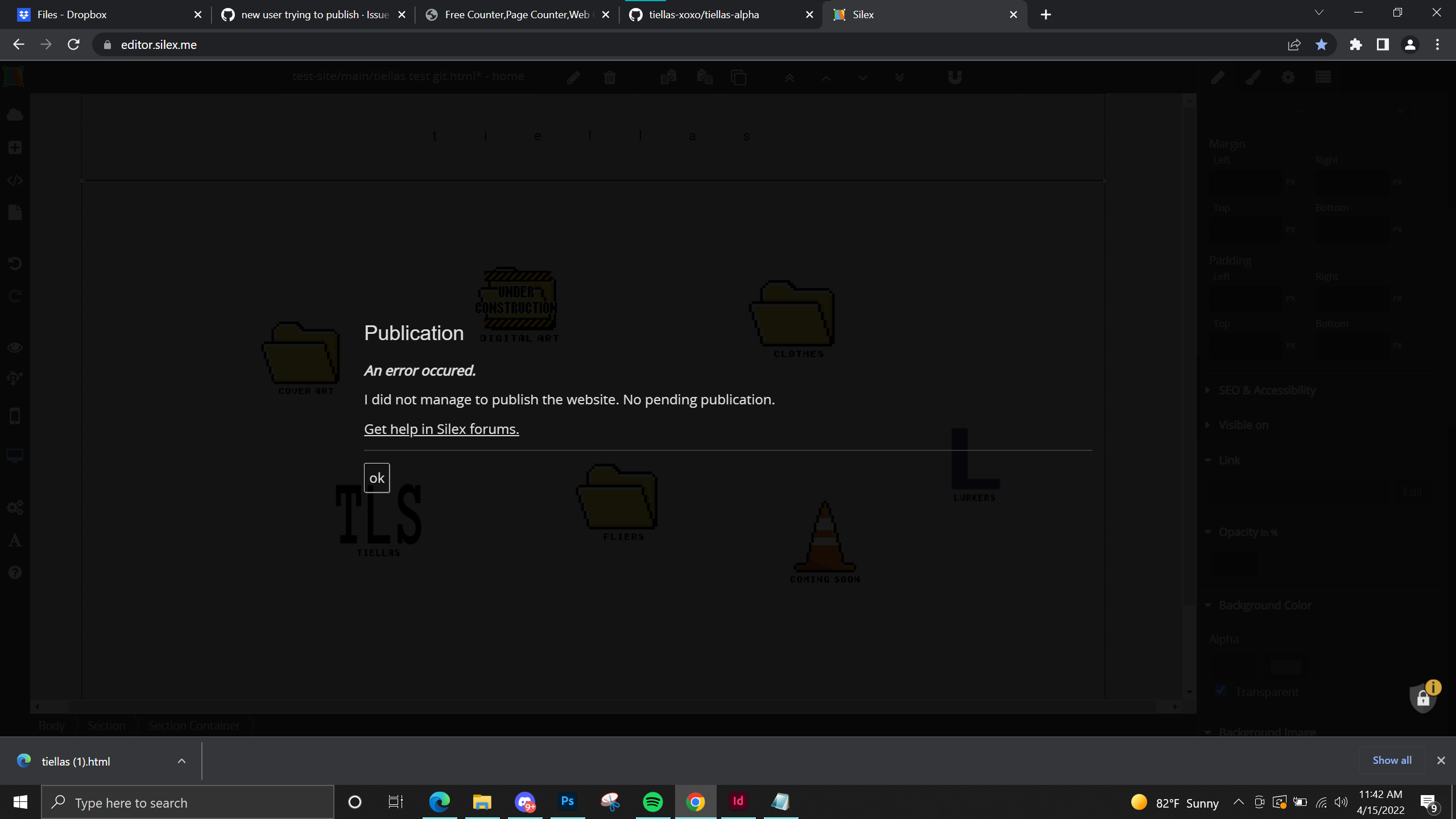This screenshot has width=1456, height=819.
Task: Create a new page with the plus icon
Action: tap(15, 147)
